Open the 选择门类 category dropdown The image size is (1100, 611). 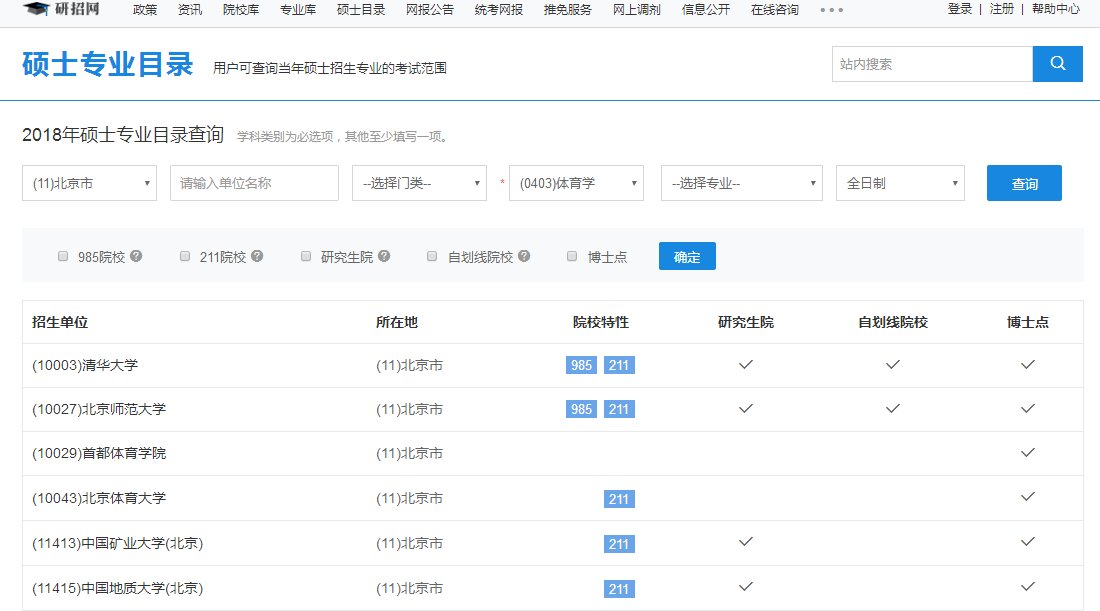click(418, 183)
